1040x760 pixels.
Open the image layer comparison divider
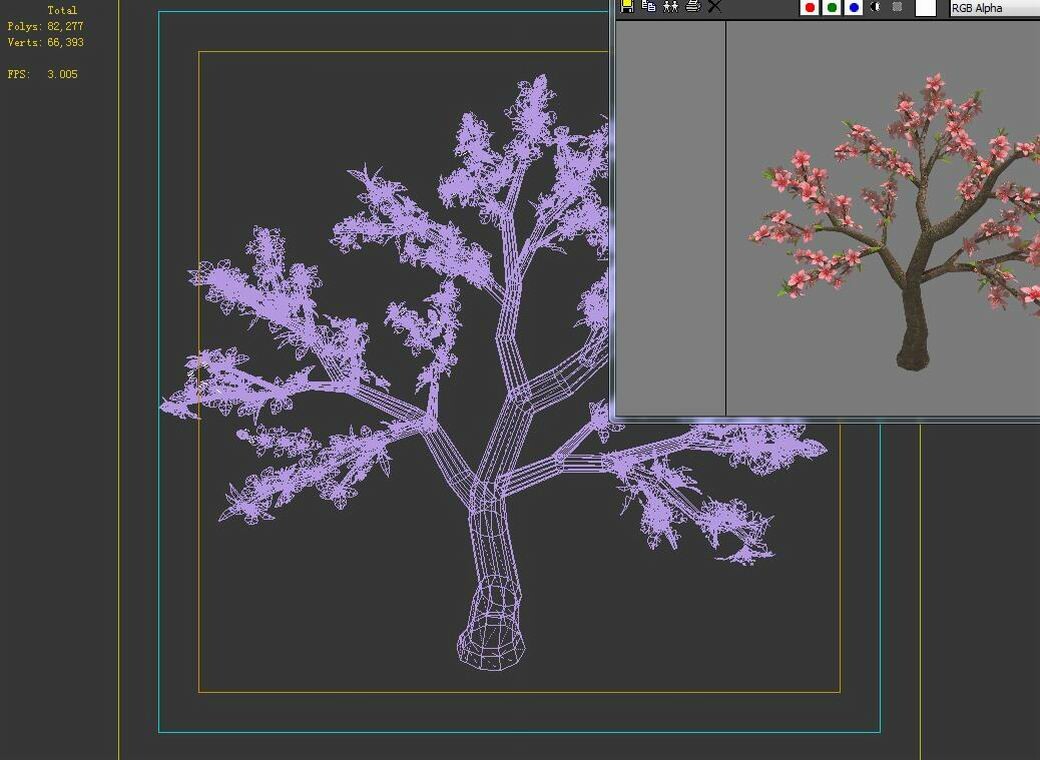coord(725,220)
